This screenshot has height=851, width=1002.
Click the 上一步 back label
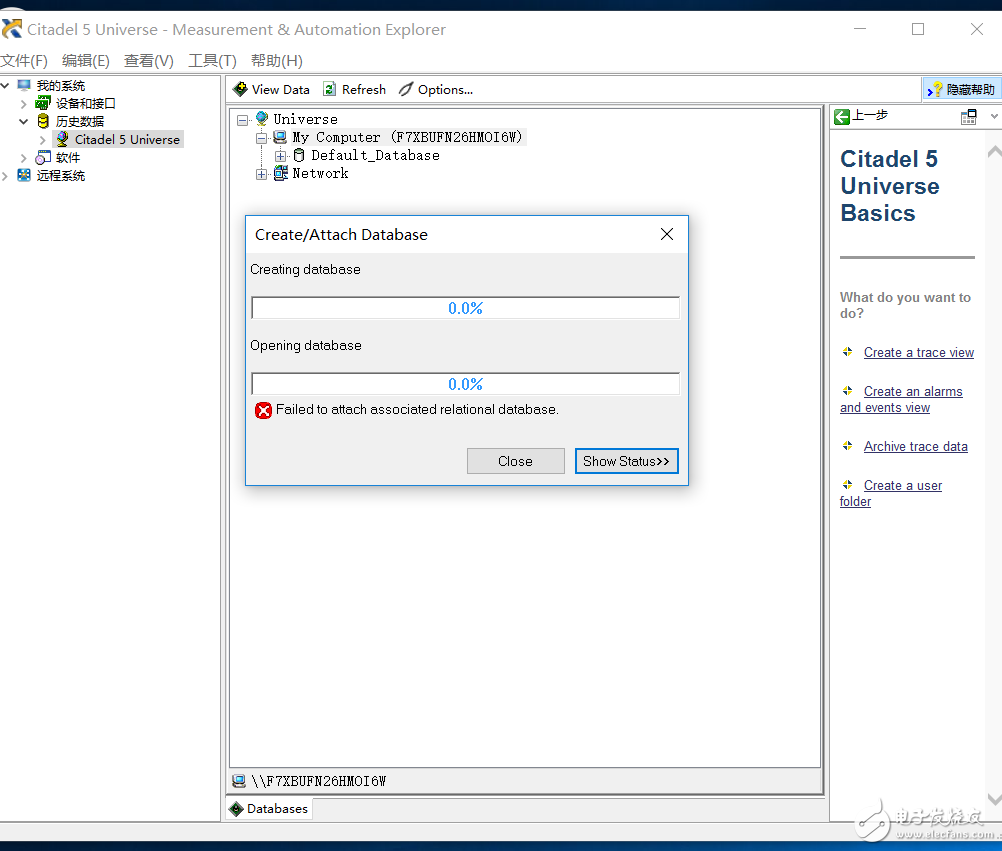(x=870, y=116)
